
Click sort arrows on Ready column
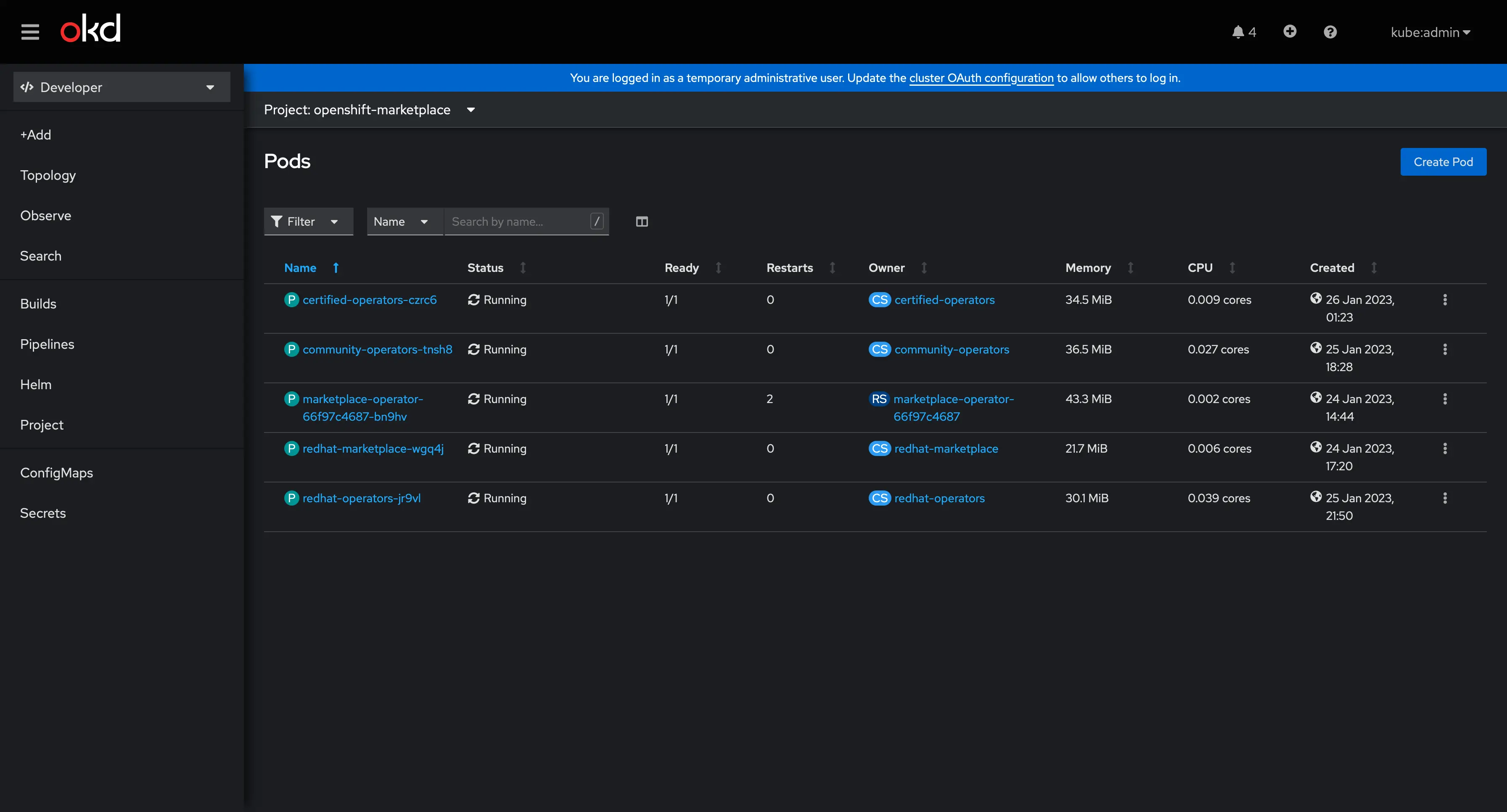[x=719, y=268]
